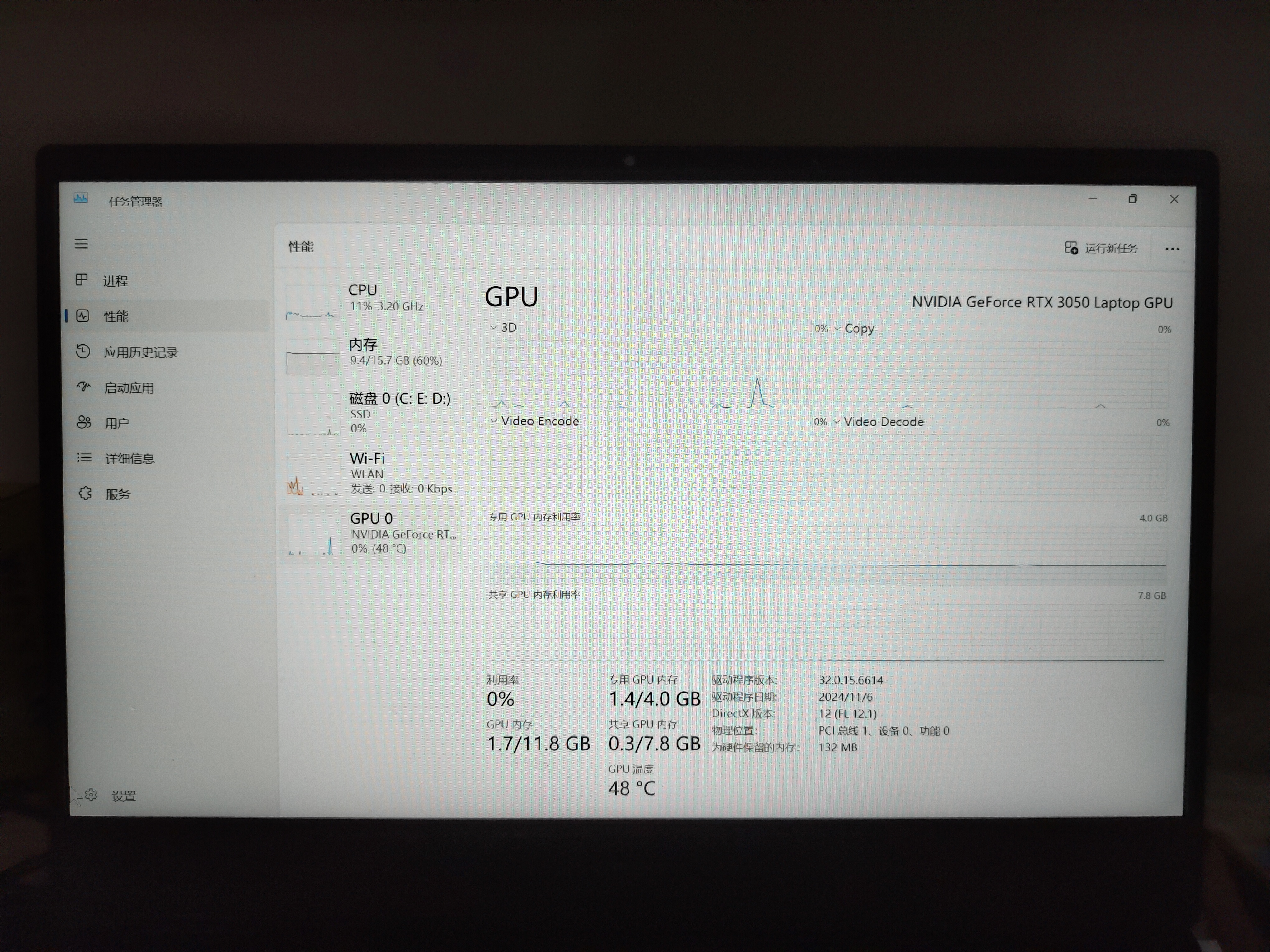1270x952 pixels.
Task: Open the three-dot more options menu
Action: tap(1172, 249)
